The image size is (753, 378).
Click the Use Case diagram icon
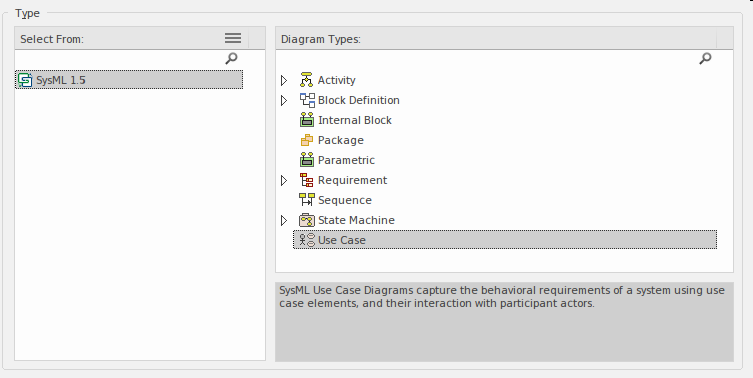[x=306, y=240]
